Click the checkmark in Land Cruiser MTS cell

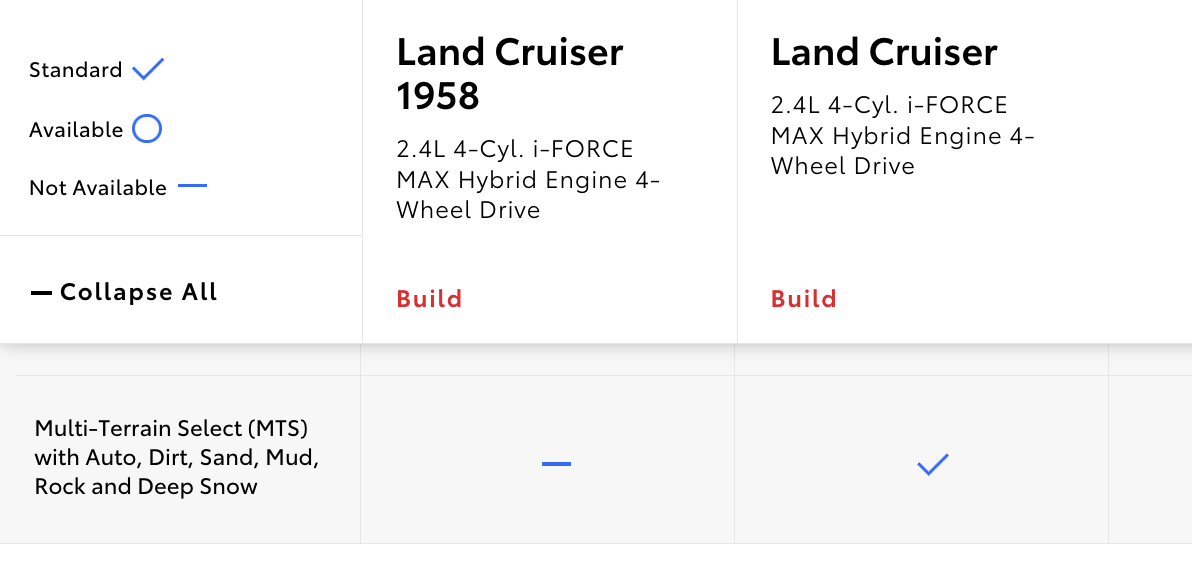coord(933,464)
